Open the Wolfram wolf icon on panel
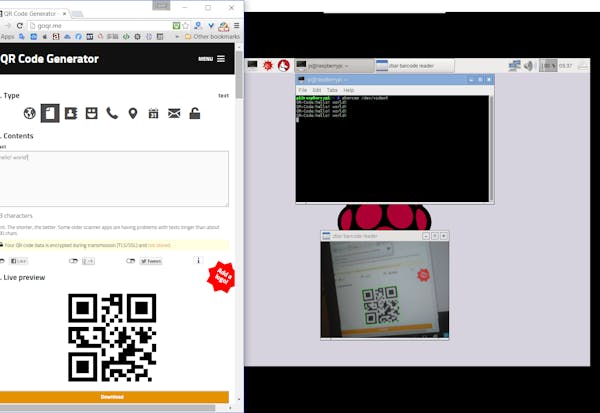 284,65
